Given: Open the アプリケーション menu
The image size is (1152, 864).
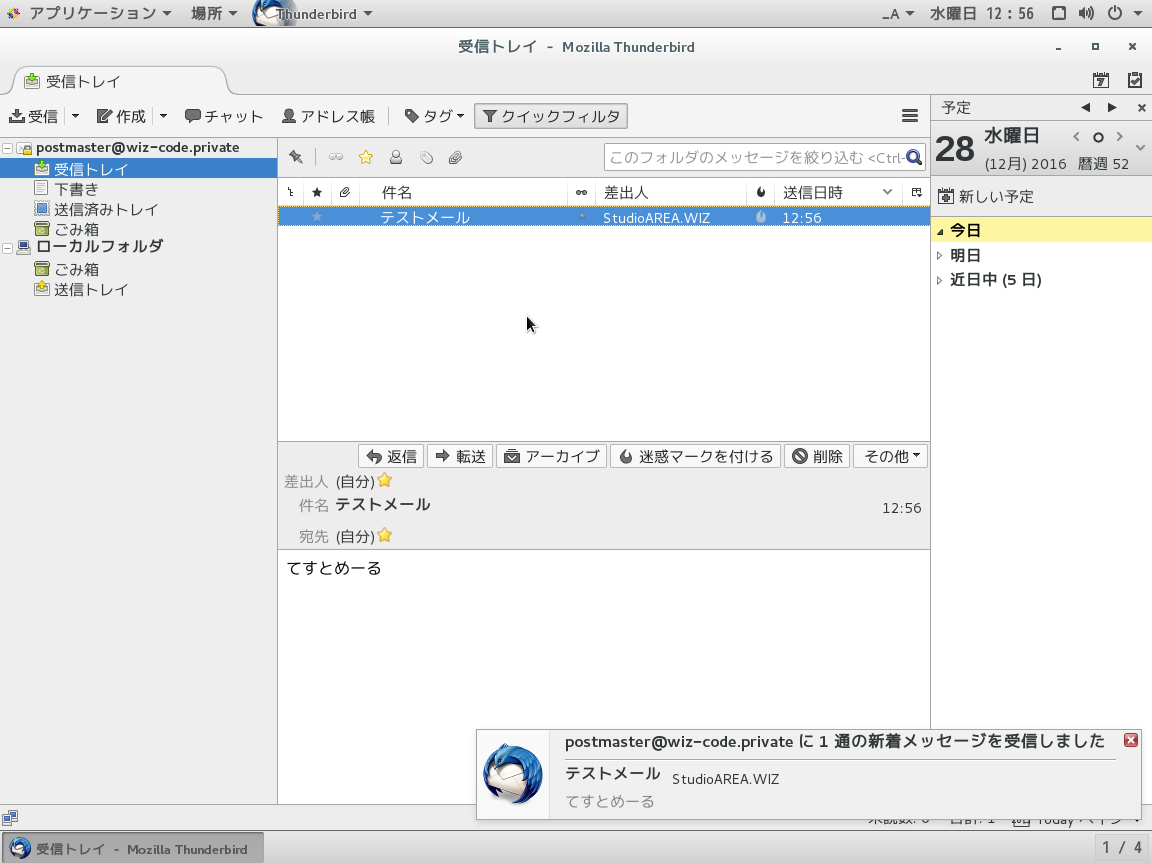Looking at the screenshot, I should [93, 13].
